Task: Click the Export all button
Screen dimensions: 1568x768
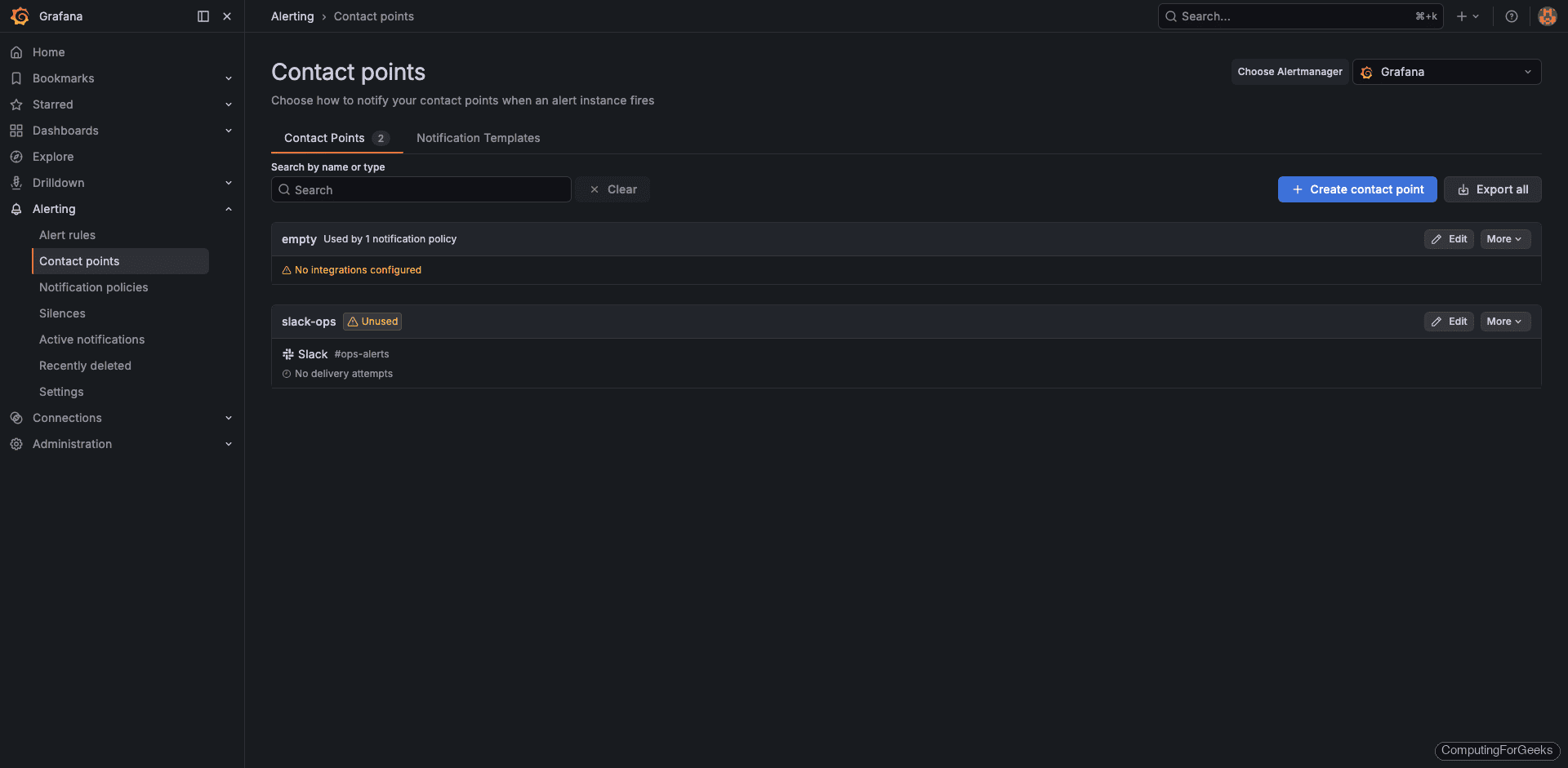Action: 1492,189
